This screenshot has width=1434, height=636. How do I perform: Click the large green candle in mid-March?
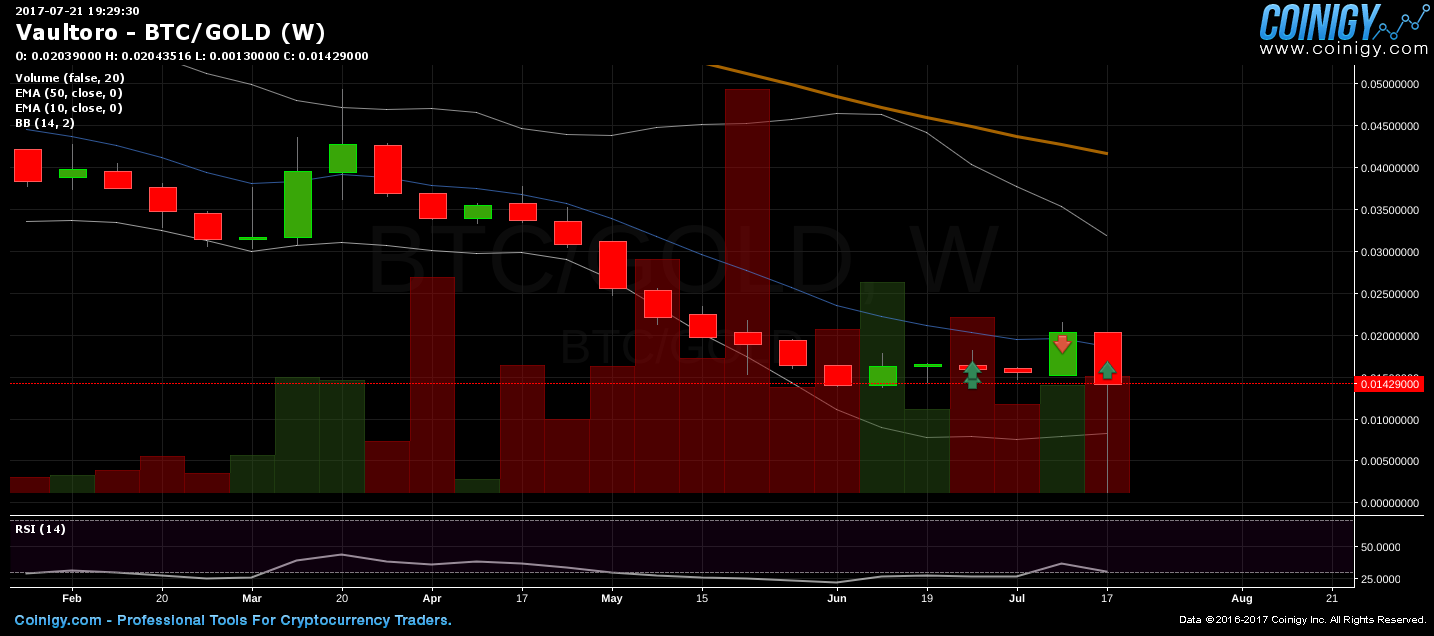tap(297, 204)
